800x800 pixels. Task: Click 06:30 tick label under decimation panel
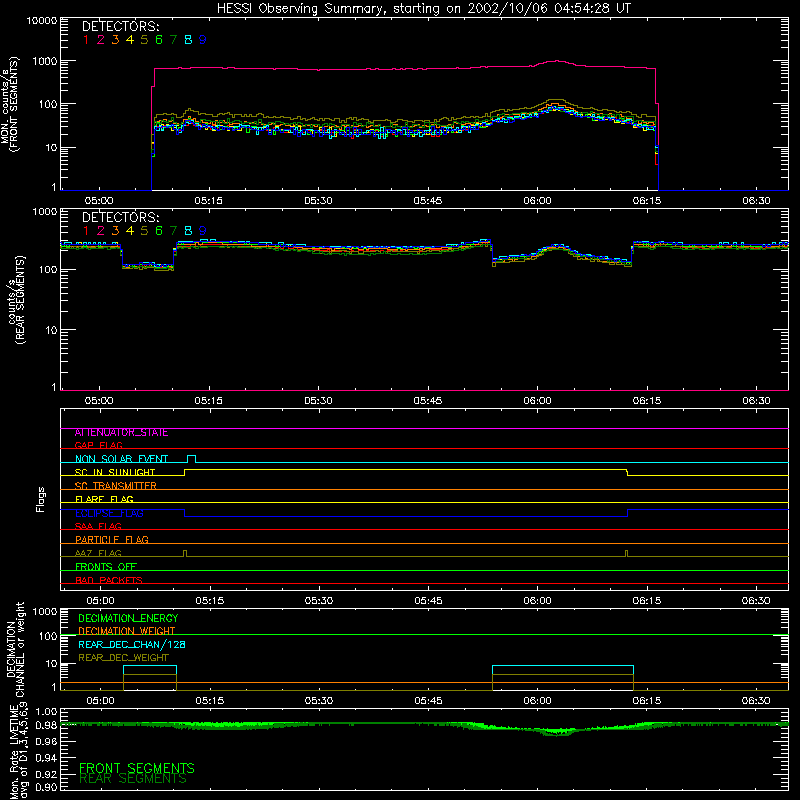[x=756, y=701]
